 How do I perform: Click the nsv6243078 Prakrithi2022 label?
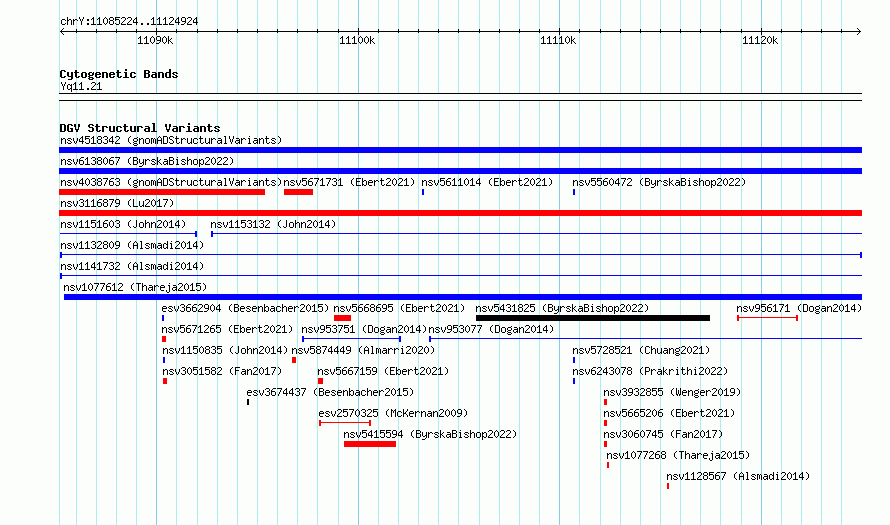click(x=650, y=371)
